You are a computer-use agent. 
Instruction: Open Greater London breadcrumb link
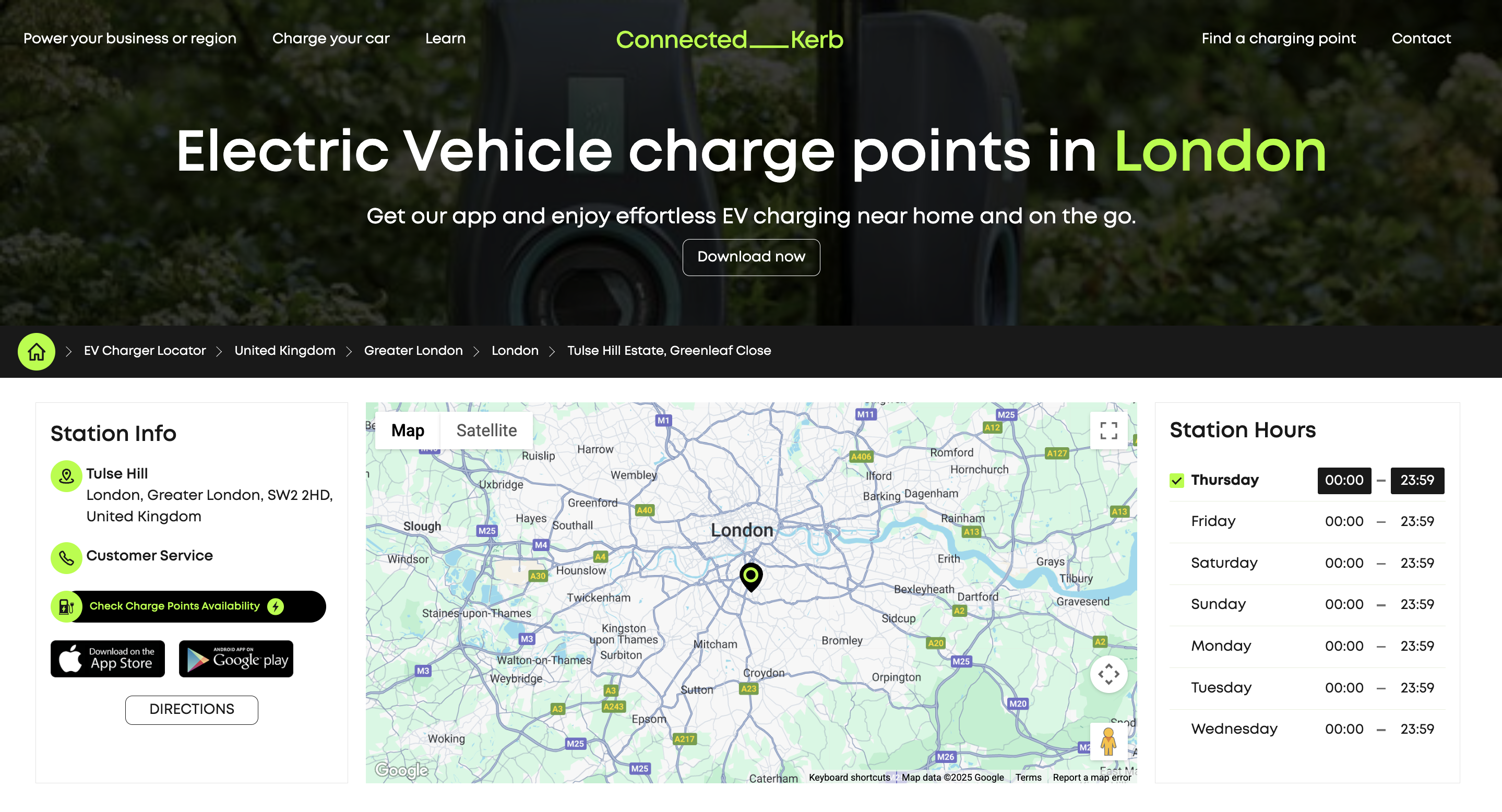pos(413,350)
